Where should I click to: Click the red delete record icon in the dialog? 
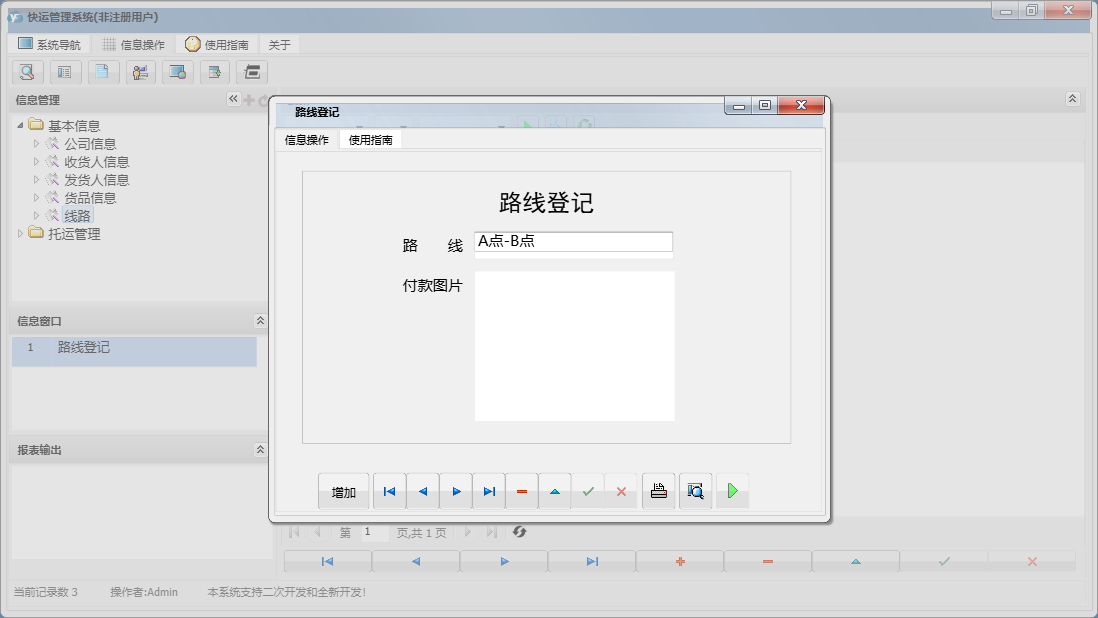pos(522,491)
